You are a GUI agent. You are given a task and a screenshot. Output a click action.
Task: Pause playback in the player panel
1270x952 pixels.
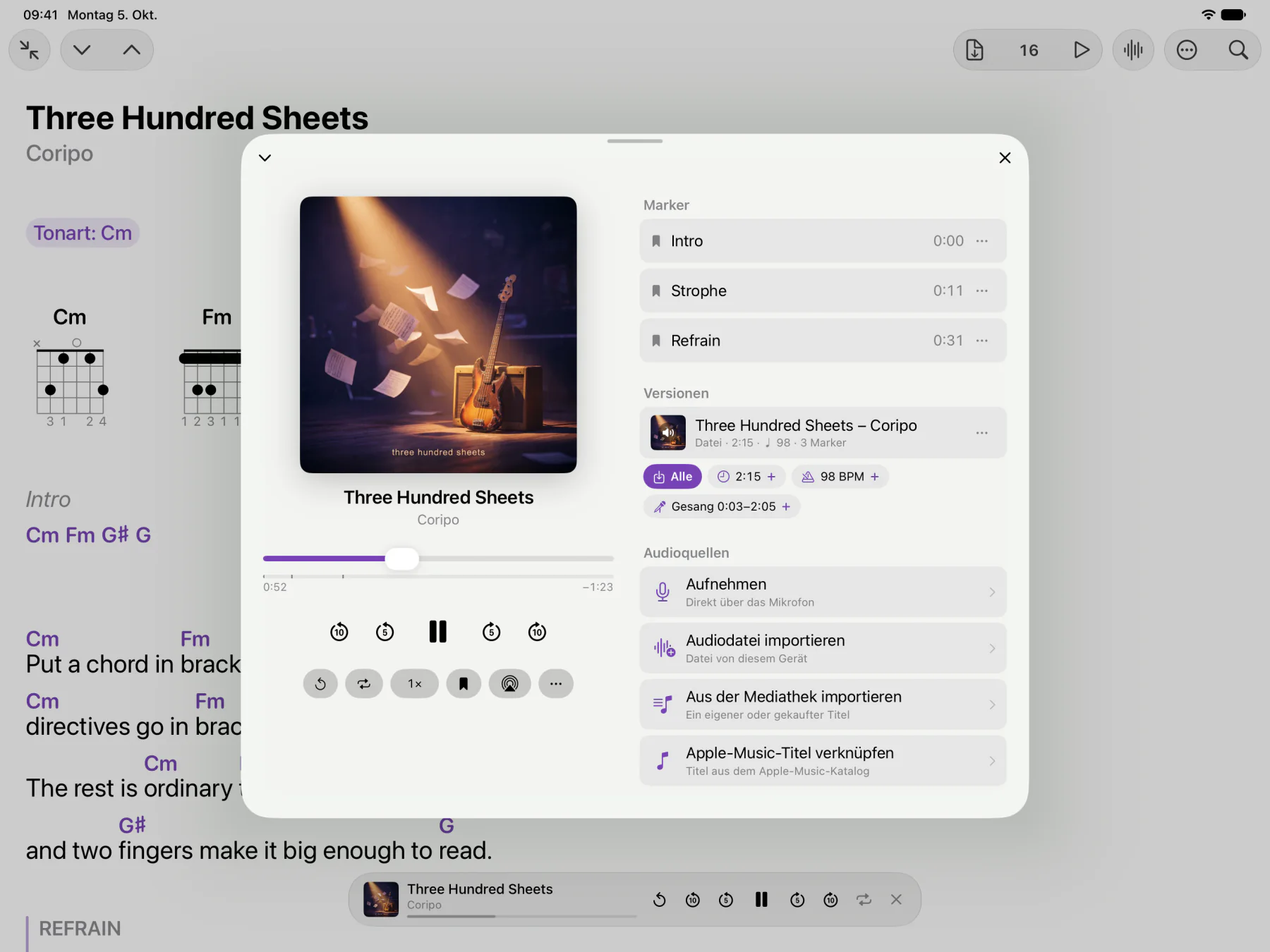438,632
